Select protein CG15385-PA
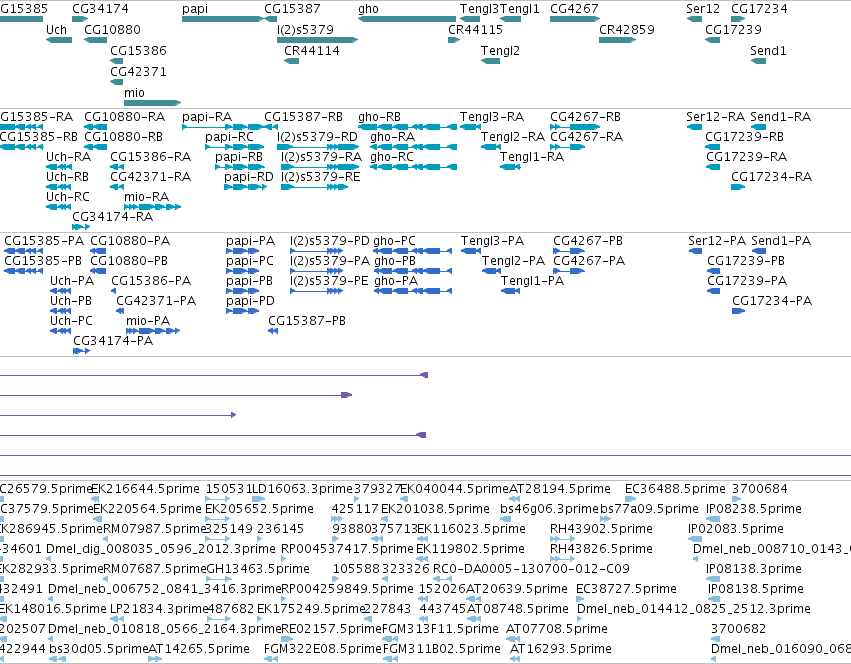851x664 pixels. coord(44,241)
